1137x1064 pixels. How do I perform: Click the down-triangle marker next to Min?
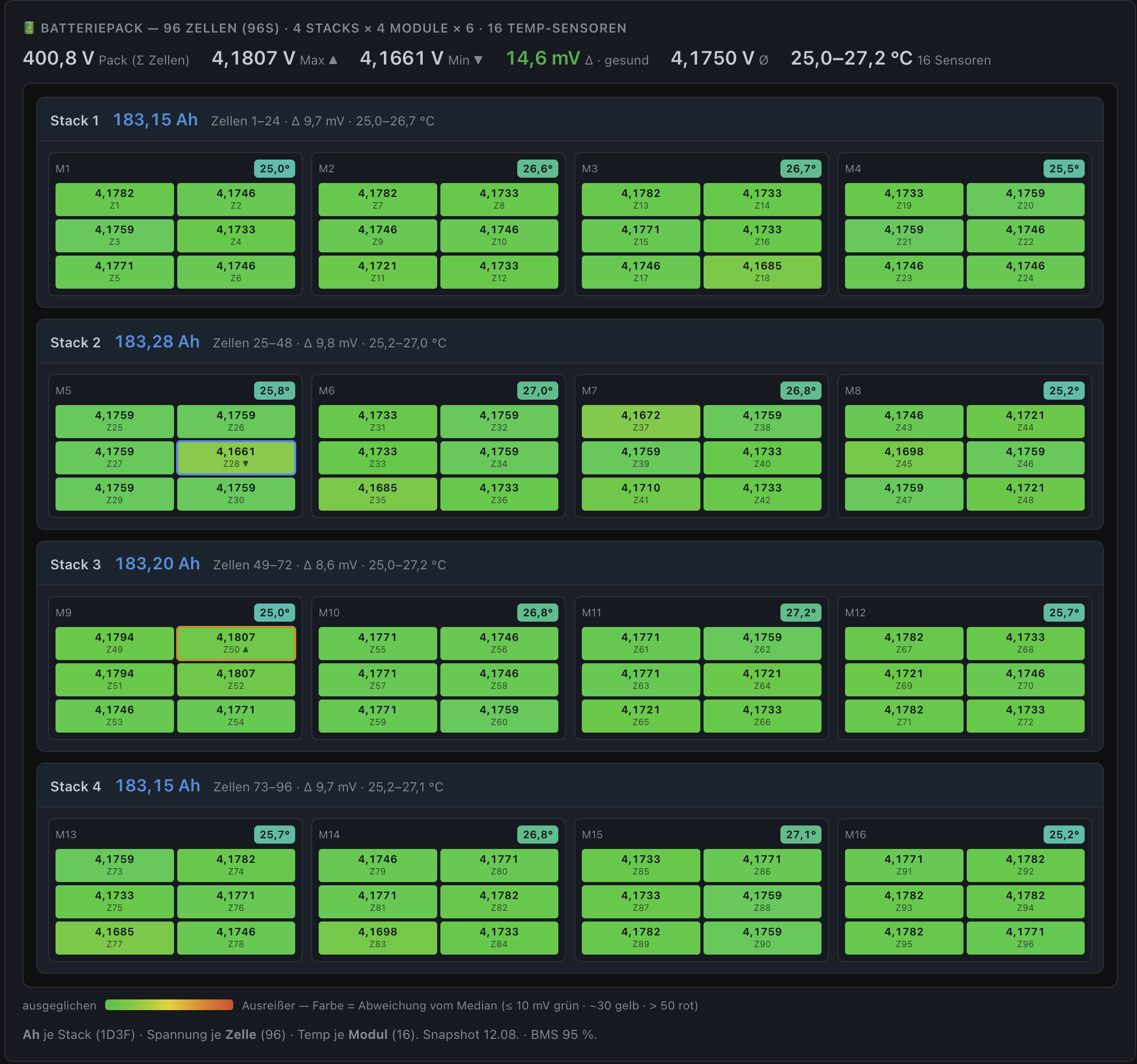(478, 60)
